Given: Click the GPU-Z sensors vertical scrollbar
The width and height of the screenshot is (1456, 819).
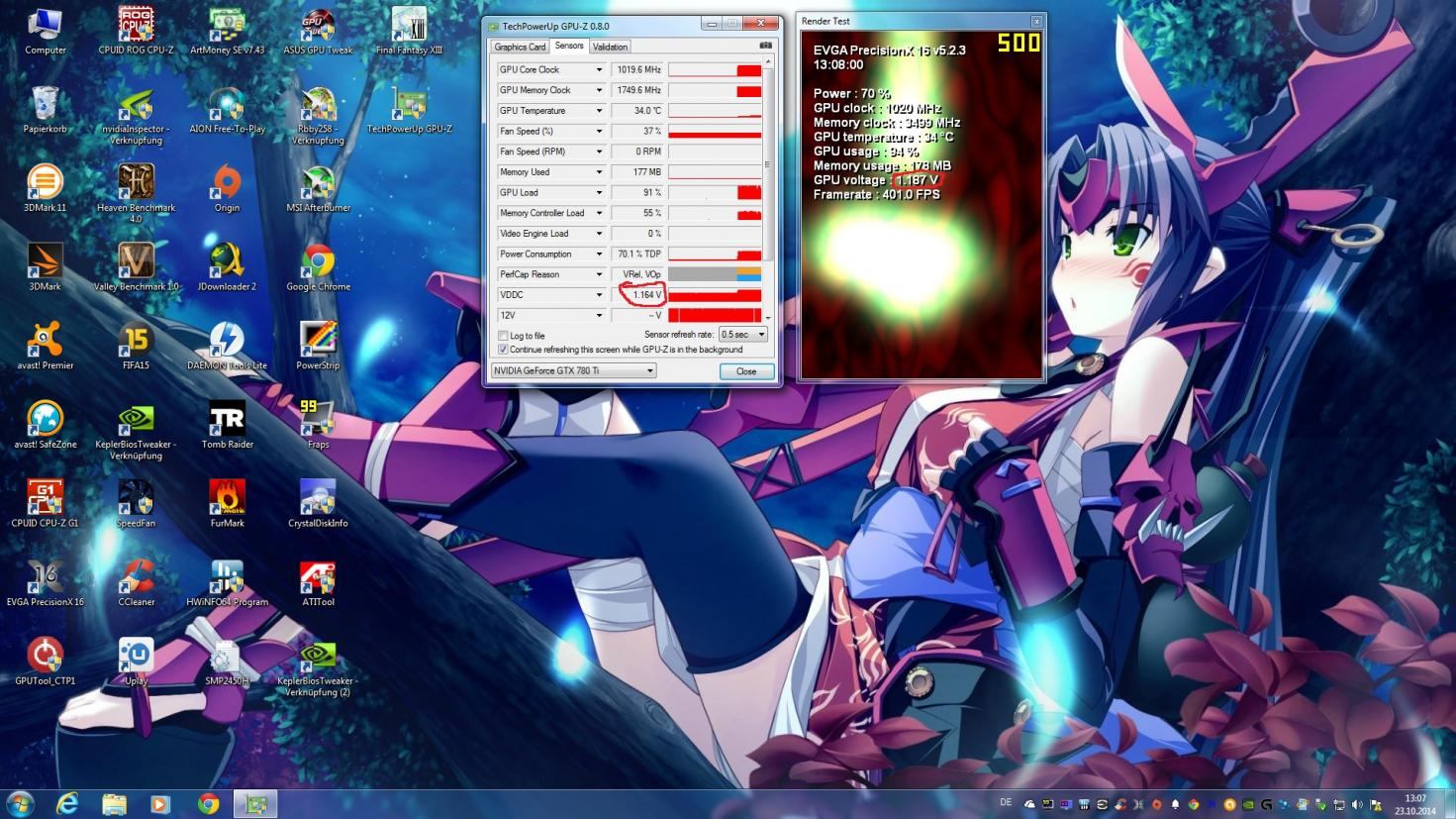Looking at the screenshot, I should tap(768, 188).
